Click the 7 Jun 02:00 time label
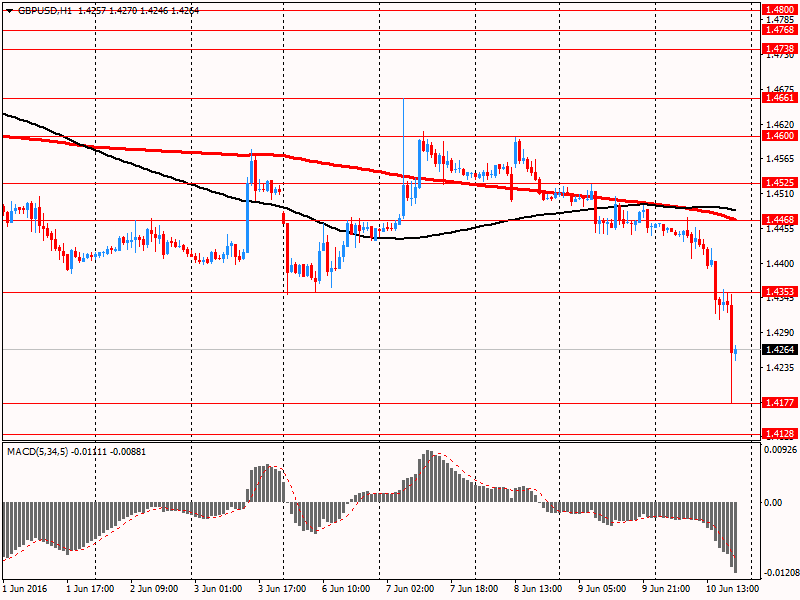 [410, 589]
